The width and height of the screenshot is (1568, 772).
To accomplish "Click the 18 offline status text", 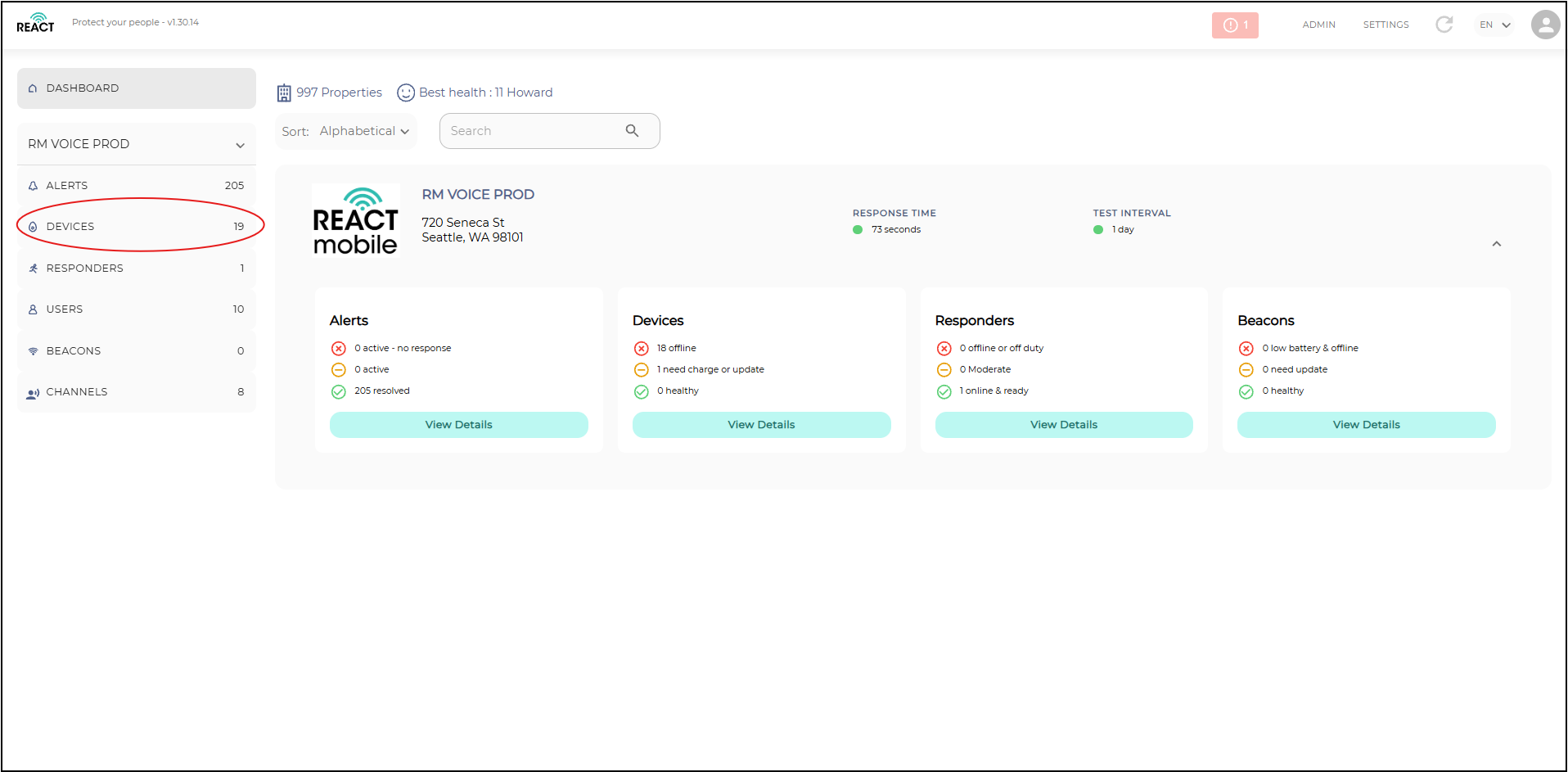I will click(677, 349).
